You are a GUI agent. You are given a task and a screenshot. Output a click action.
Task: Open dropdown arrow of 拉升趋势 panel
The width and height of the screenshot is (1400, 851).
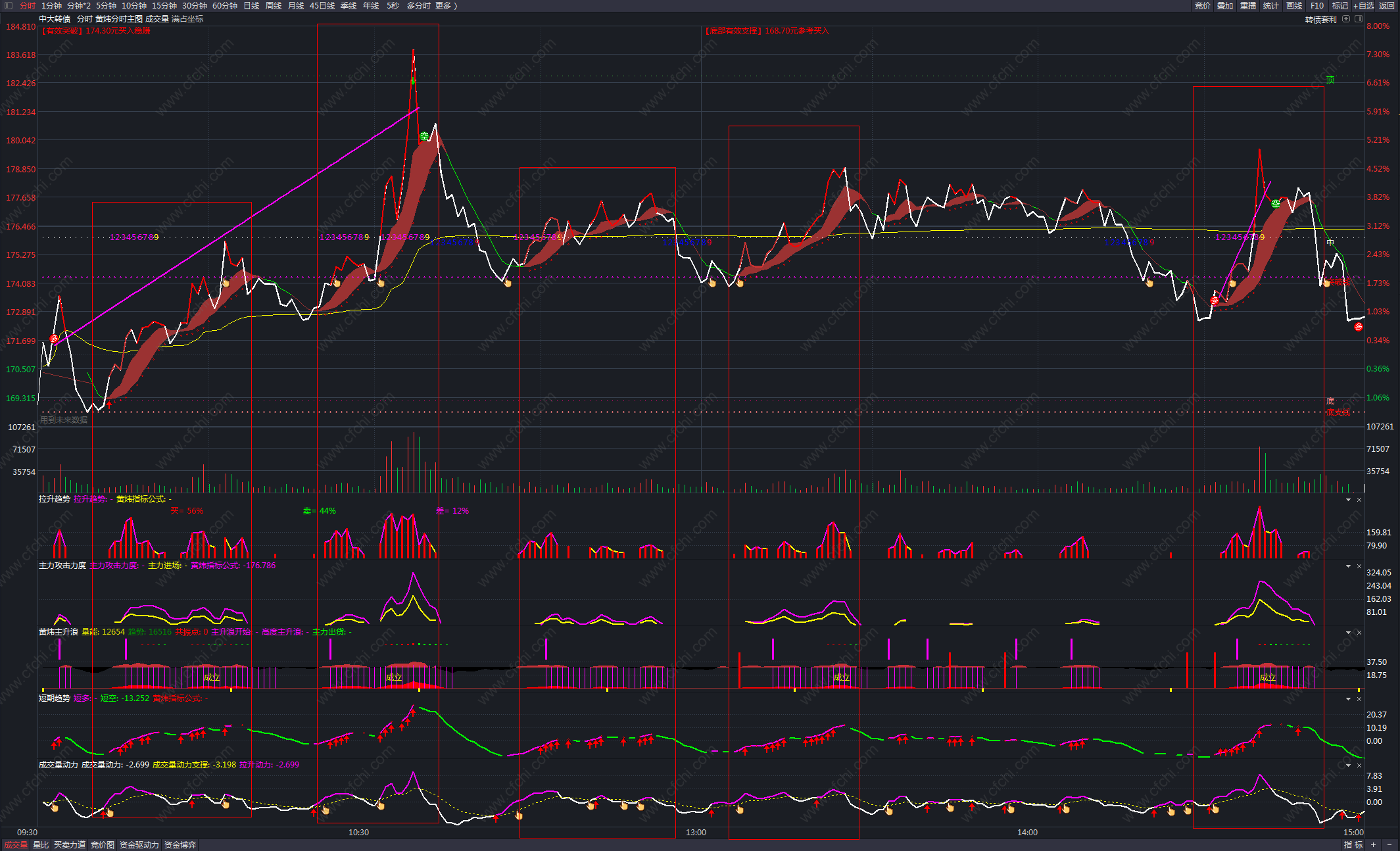(x=1348, y=500)
